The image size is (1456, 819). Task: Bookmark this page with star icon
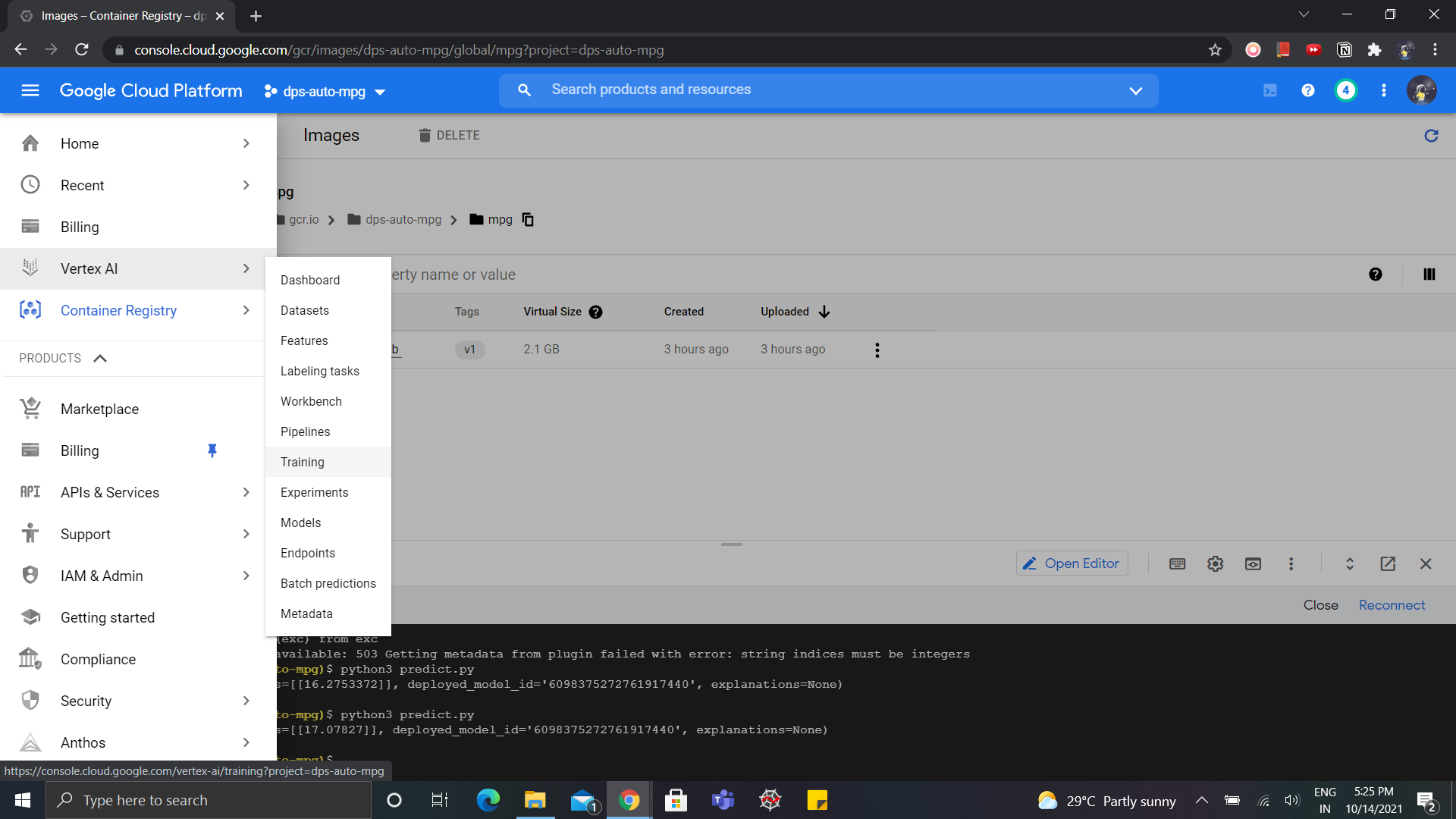coord(1215,50)
